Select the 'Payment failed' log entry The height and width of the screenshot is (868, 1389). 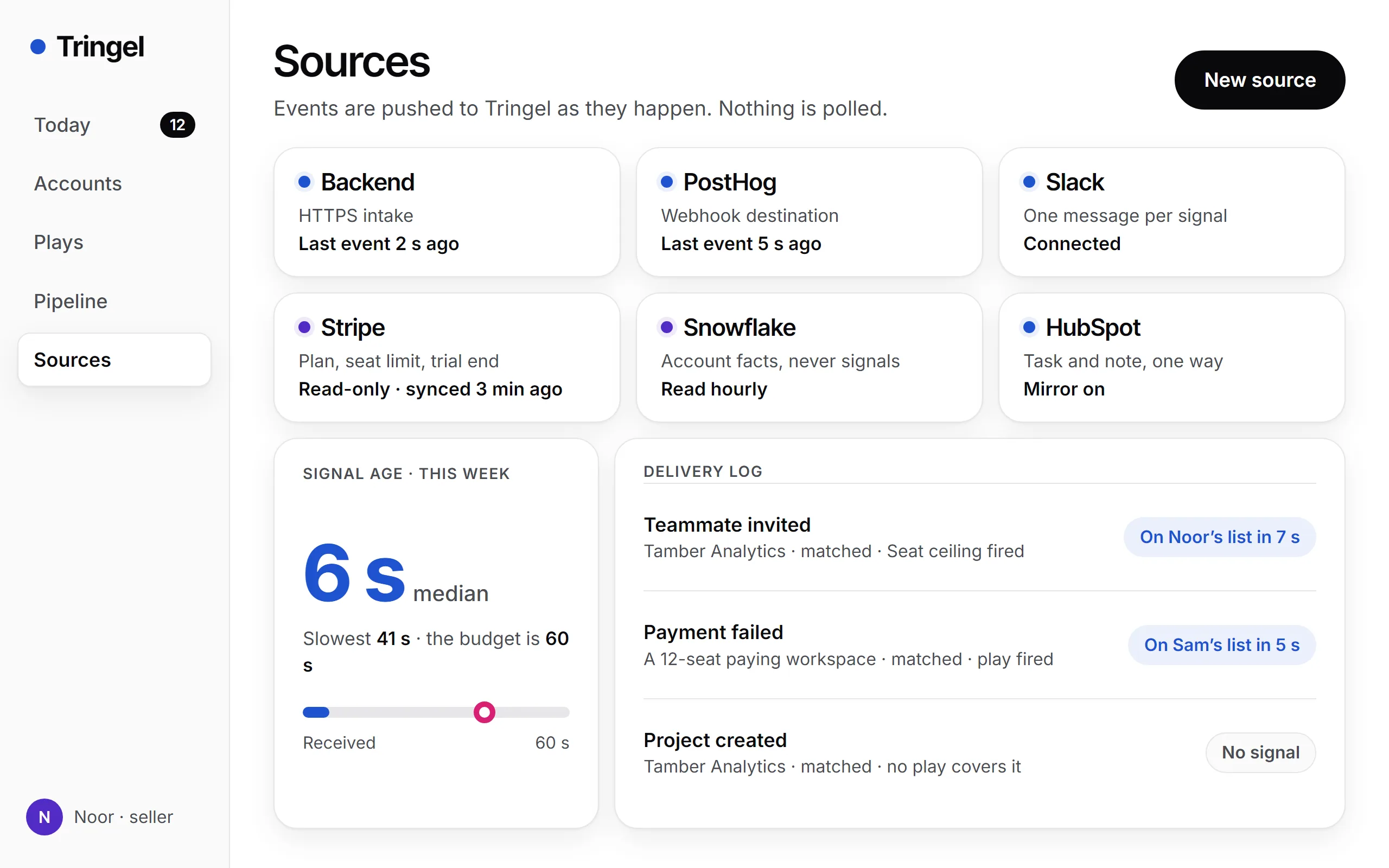coord(979,644)
